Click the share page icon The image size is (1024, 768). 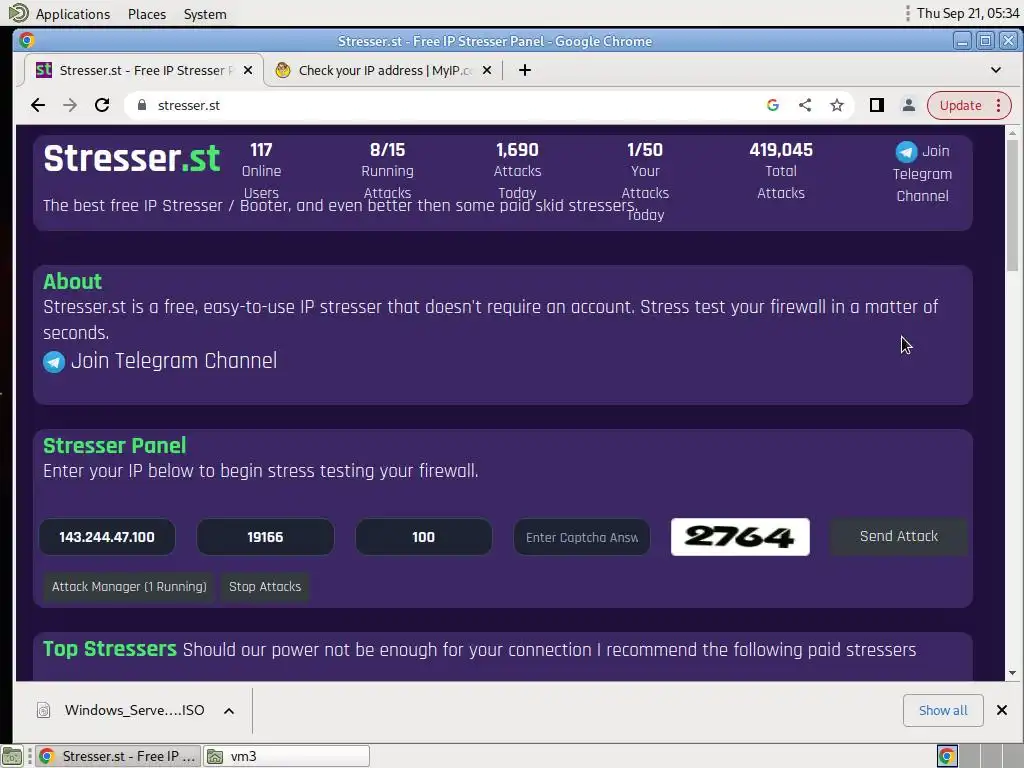[x=805, y=105]
